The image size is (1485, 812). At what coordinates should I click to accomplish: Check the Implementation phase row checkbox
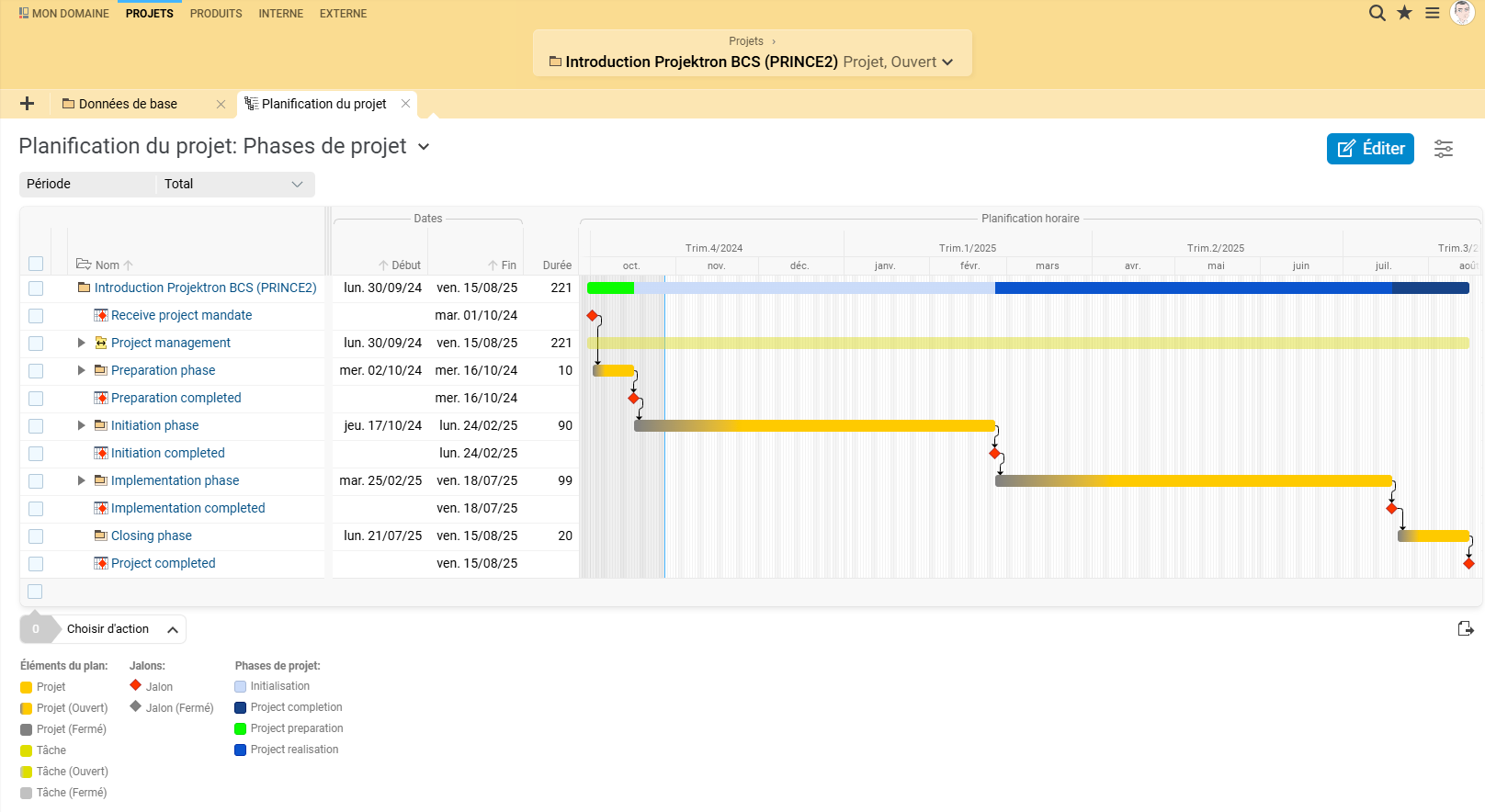36,481
